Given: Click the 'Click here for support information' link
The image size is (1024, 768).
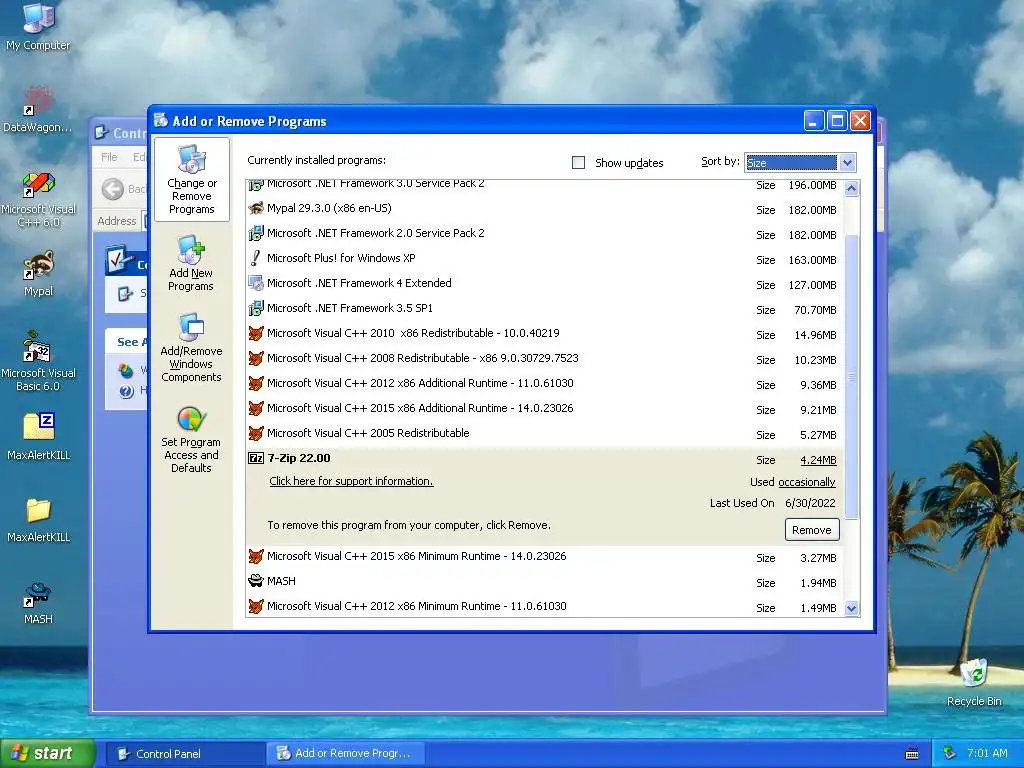Looking at the screenshot, I should (351, 481).
